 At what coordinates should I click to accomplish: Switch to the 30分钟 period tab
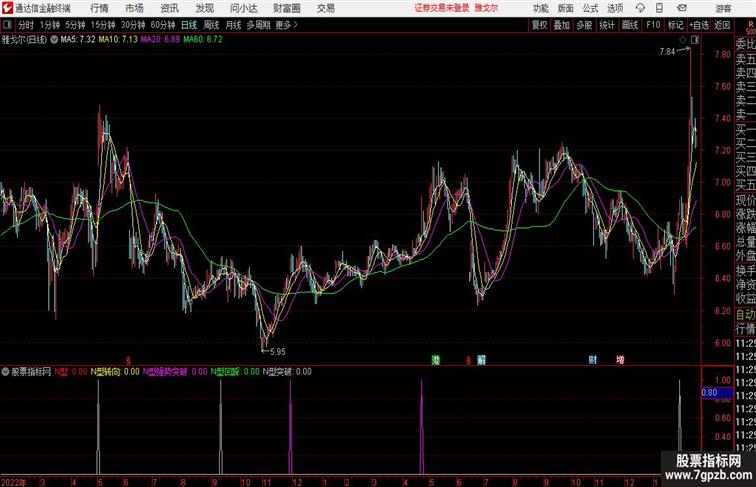pos(133,25)
